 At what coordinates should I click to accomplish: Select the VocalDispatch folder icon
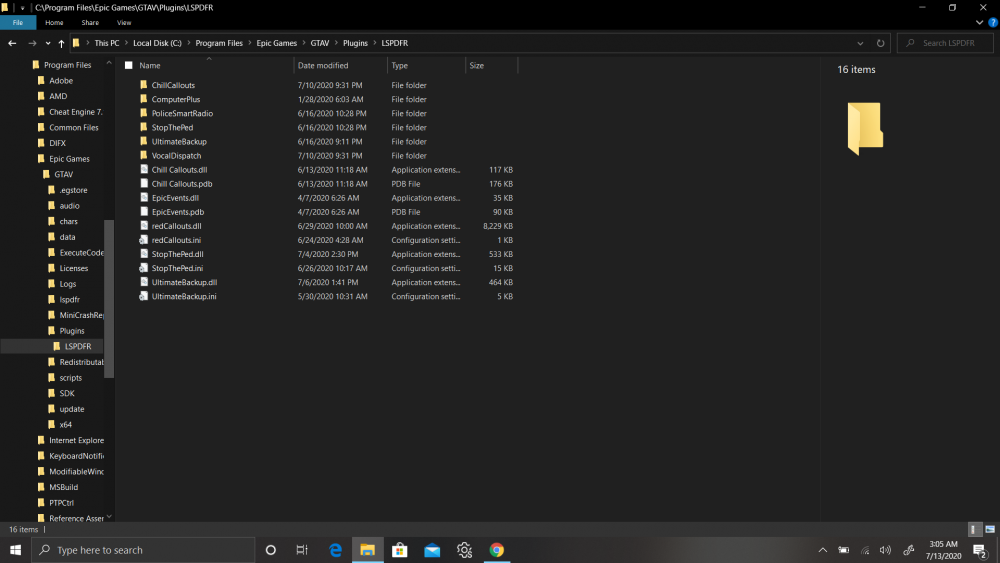tap(143, 155)
